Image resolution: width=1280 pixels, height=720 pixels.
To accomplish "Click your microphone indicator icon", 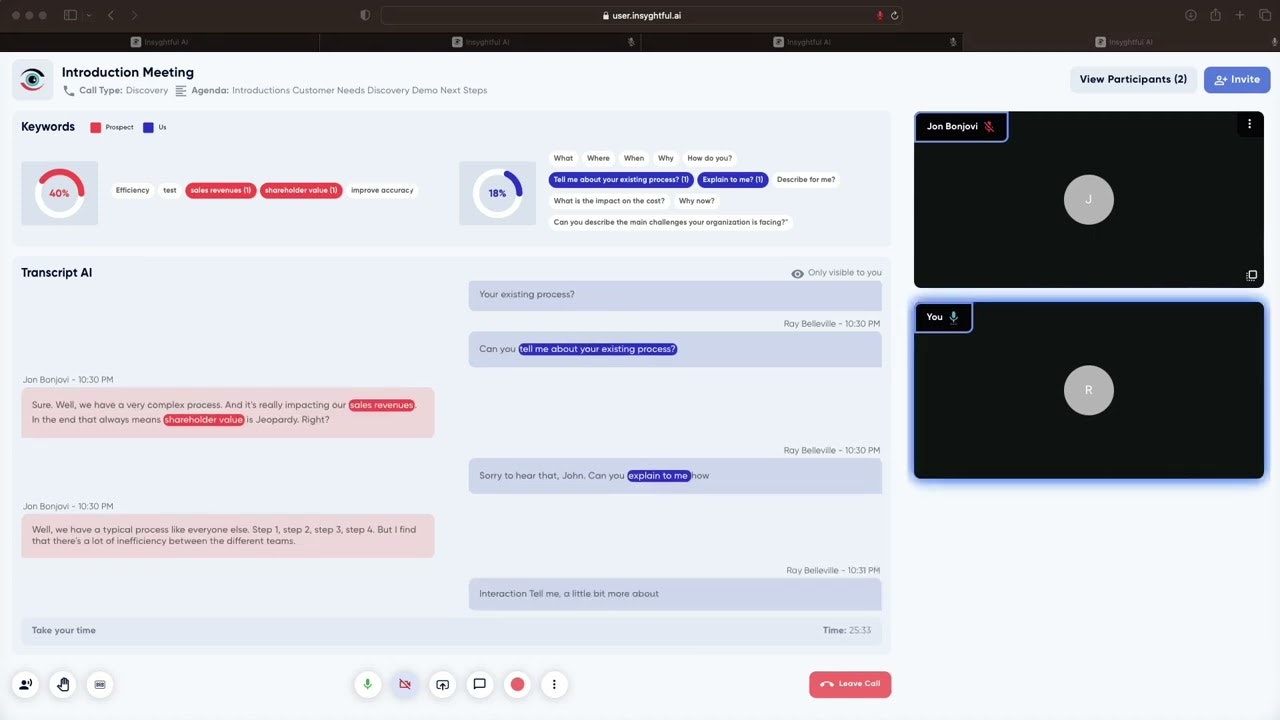I will point(953,317).
